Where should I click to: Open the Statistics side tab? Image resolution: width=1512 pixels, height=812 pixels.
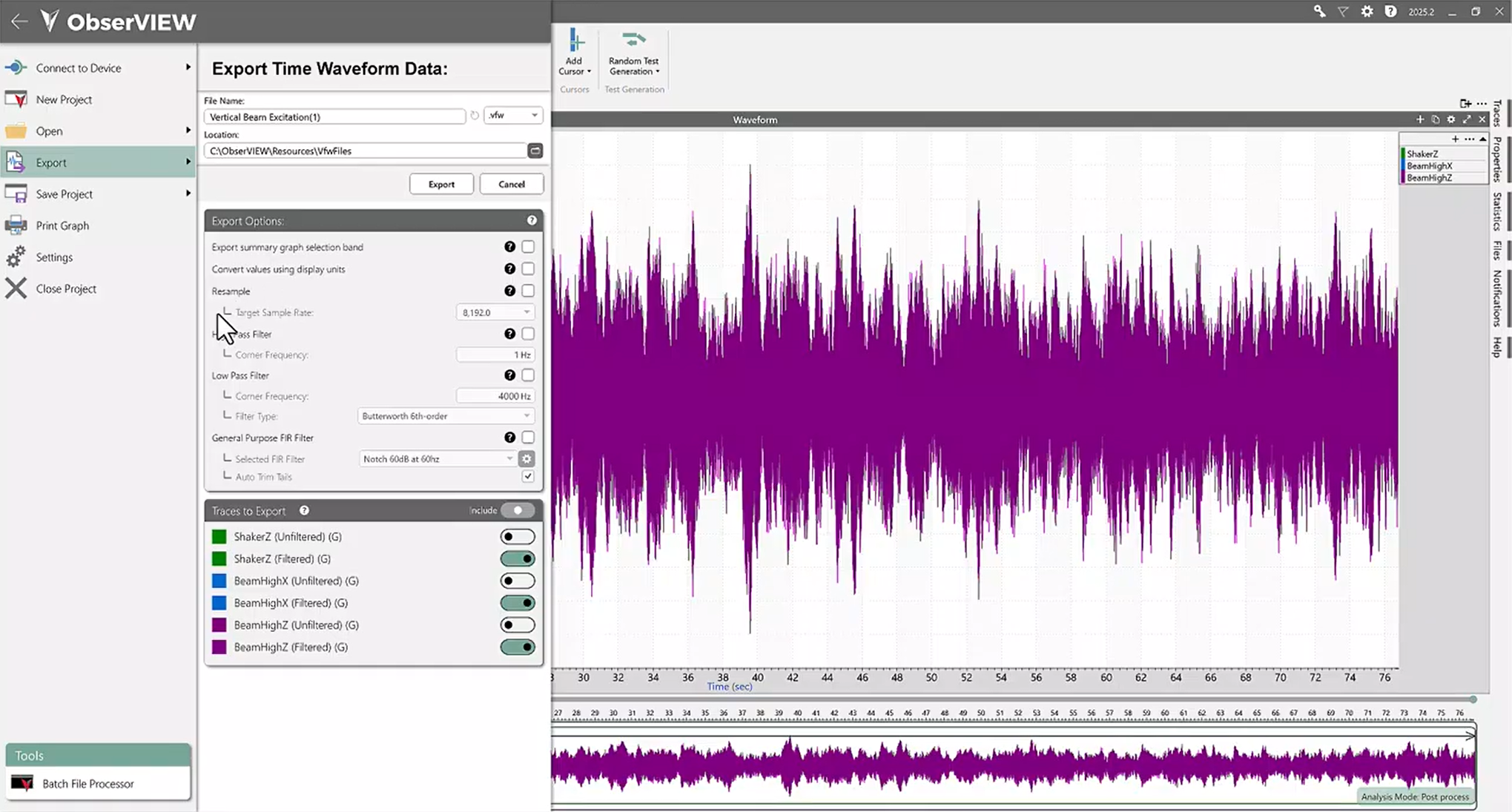(1497, 212)
